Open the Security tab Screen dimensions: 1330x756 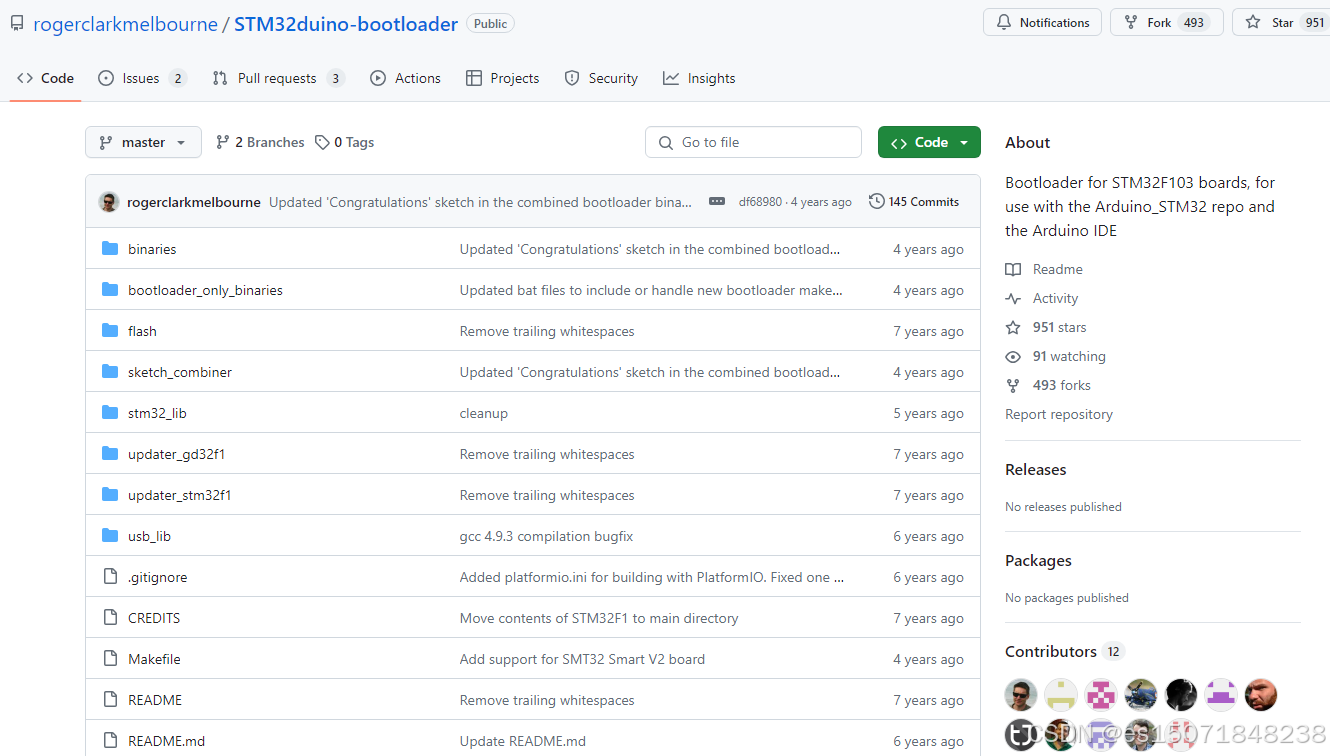pos(601,78)
